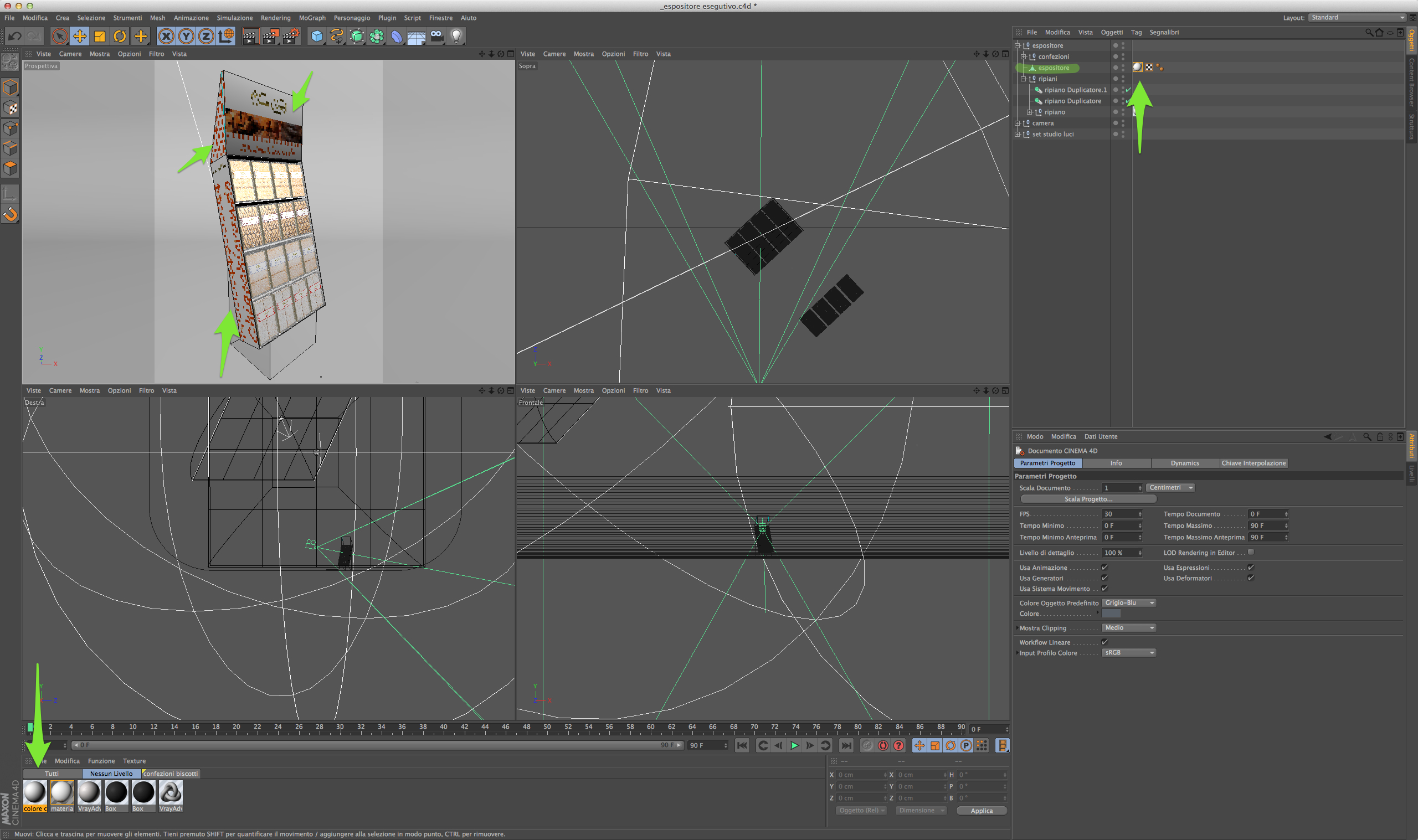The image size is (1418, 840).
Task: Add a Cube primitive object
Action: point(317,36)
